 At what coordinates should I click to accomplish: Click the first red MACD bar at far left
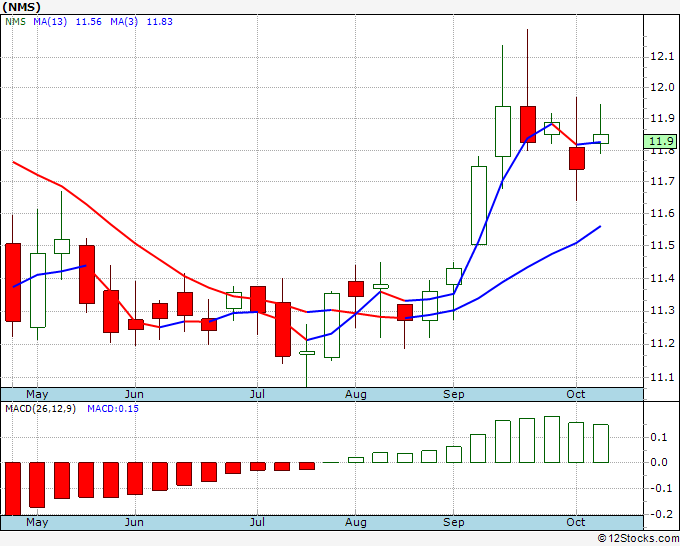(x=13, y=489)
